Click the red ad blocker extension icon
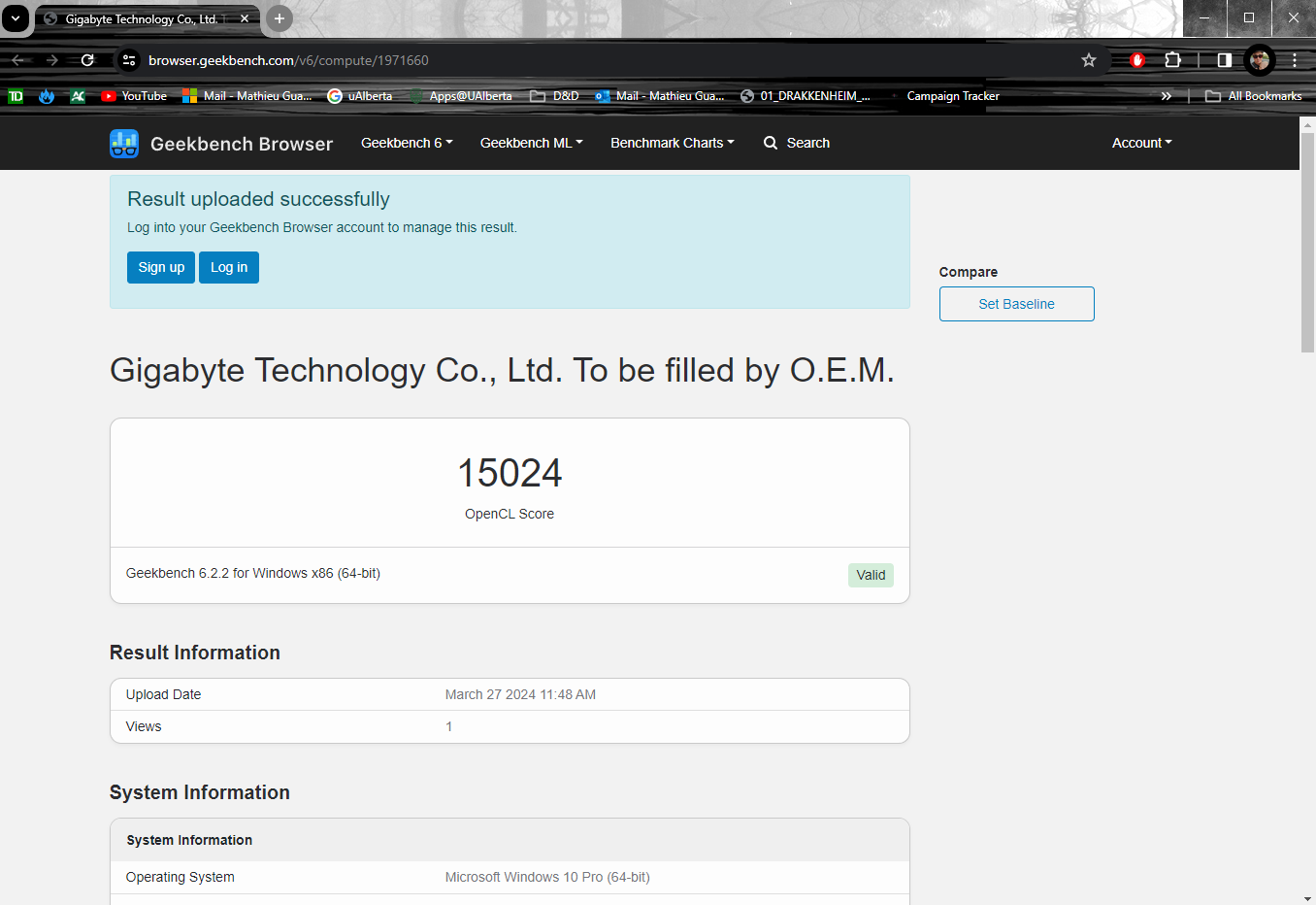This screenshot has height=905, width=1316. pos(1137,60)
